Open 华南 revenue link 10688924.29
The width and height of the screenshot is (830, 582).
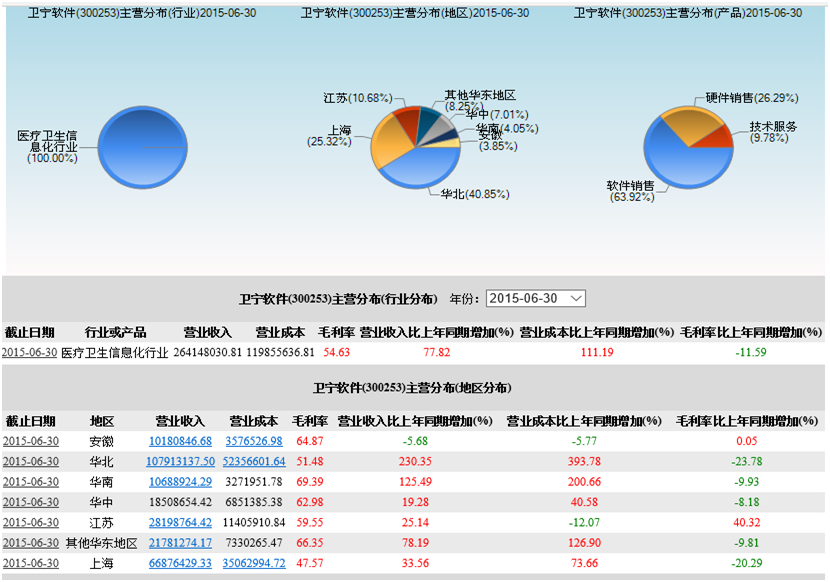pyautogui.click(x=180, y=482)
